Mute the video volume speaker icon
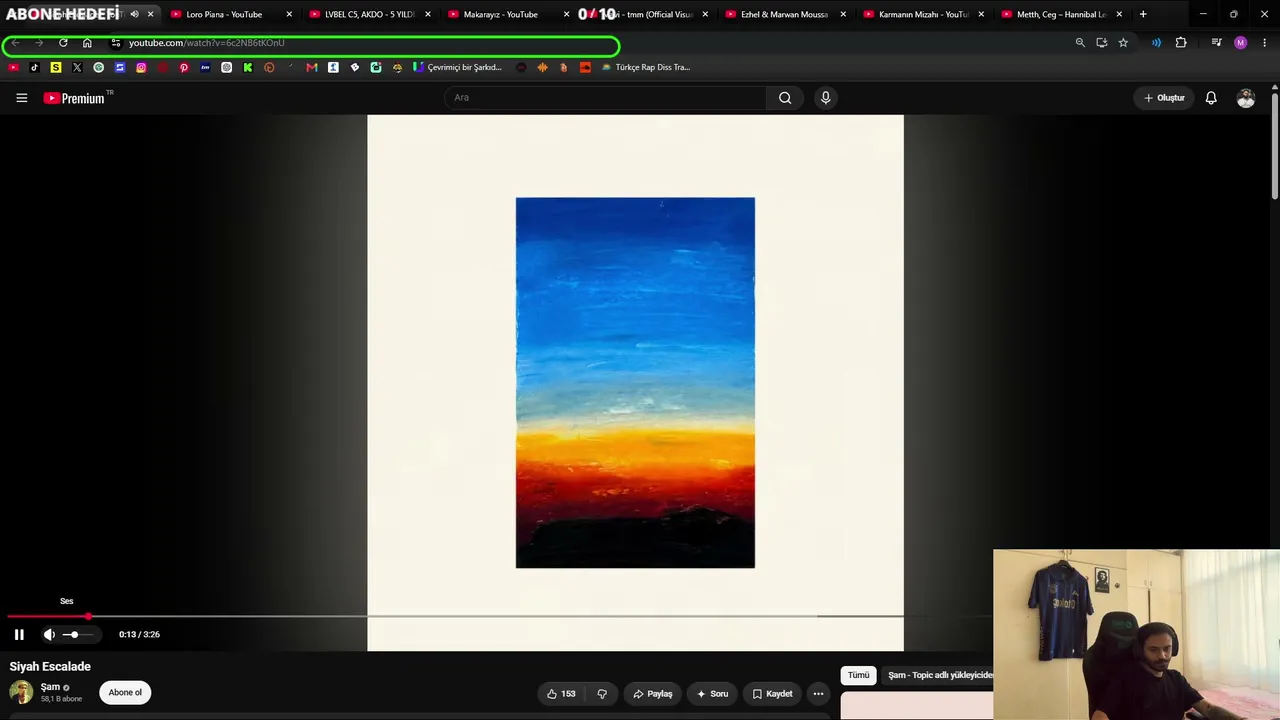1280x720 pixels. [49, 634]
